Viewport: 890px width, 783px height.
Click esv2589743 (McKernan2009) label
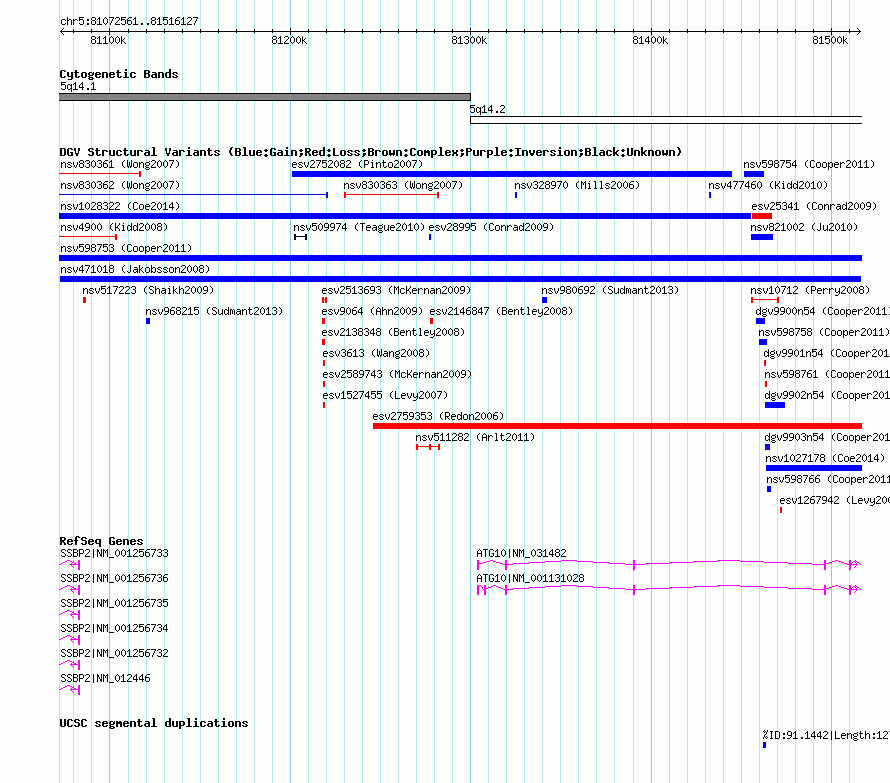pos(397,374)
